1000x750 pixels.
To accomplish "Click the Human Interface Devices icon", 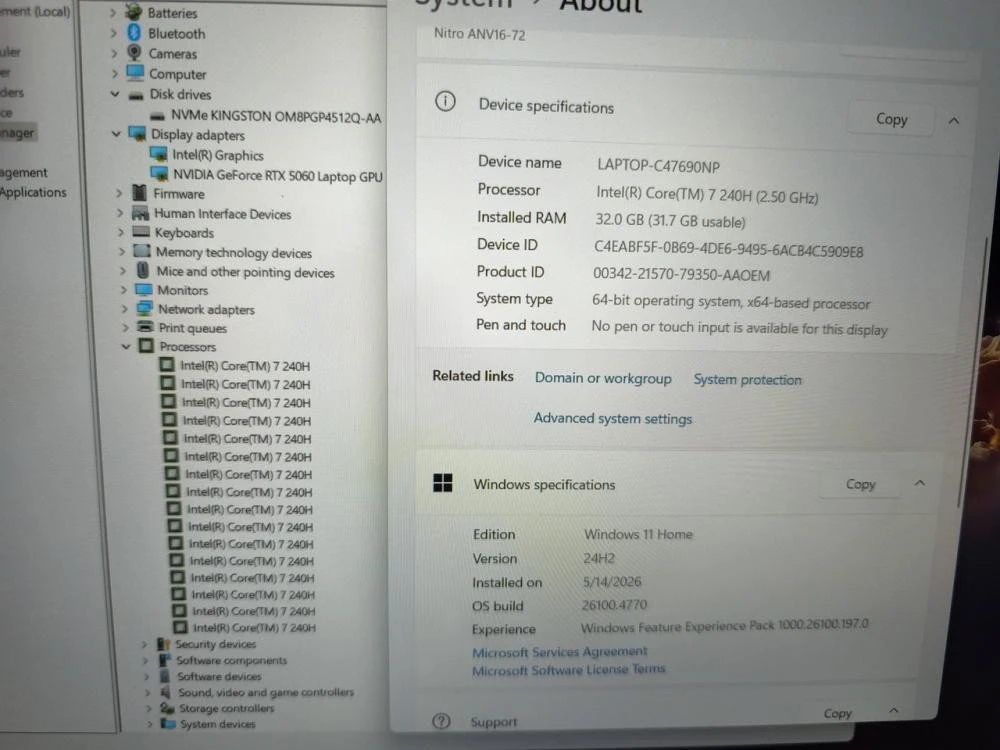I will coord(140,213).
